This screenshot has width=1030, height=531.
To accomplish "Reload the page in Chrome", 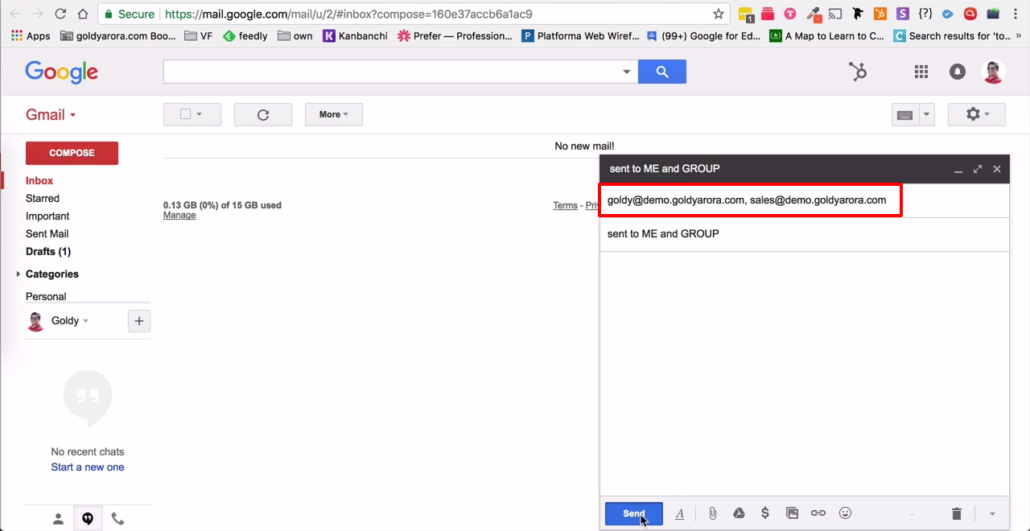I will pos(60,14).
